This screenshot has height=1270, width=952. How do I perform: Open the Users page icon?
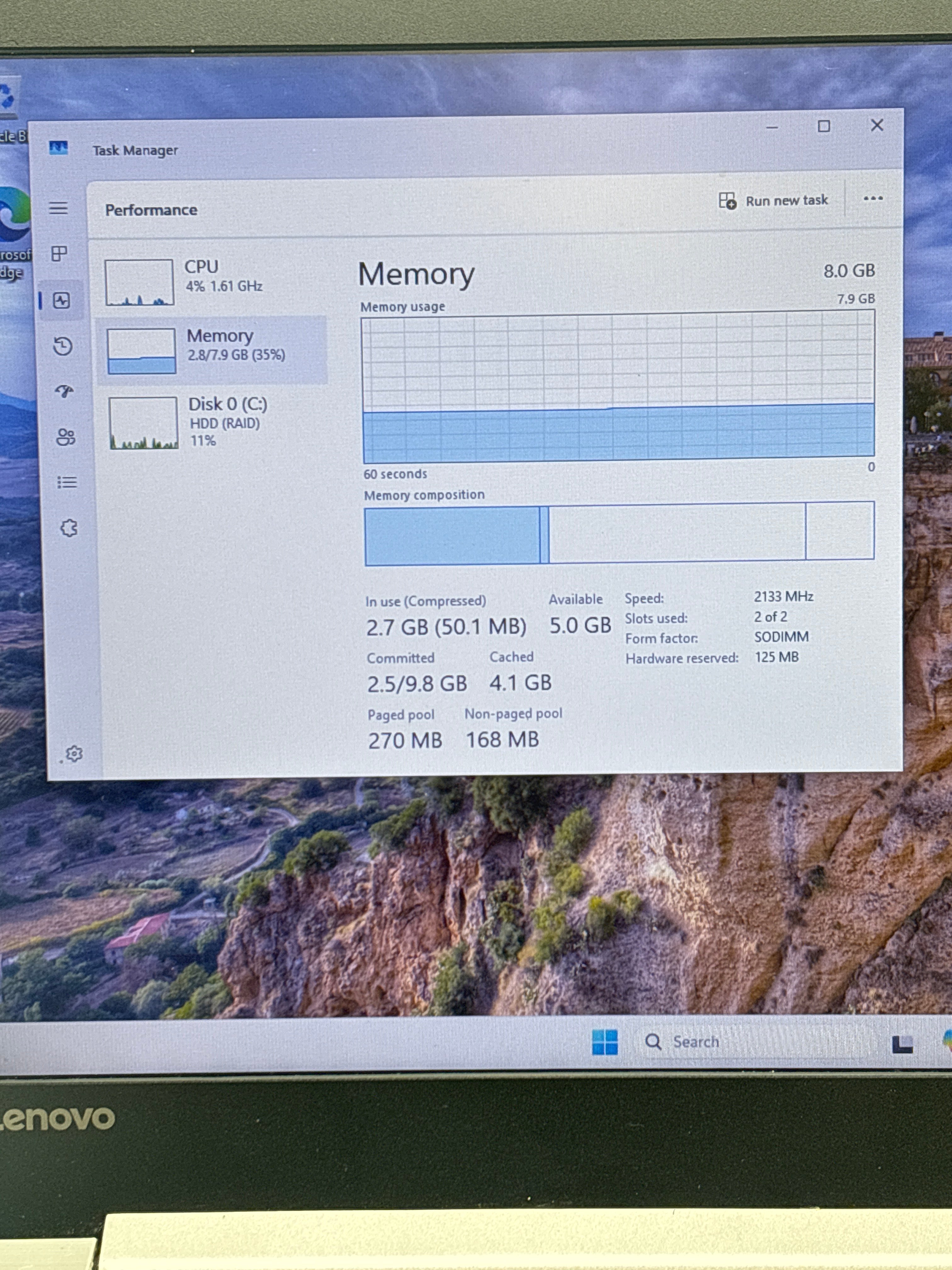click(65, 437)
